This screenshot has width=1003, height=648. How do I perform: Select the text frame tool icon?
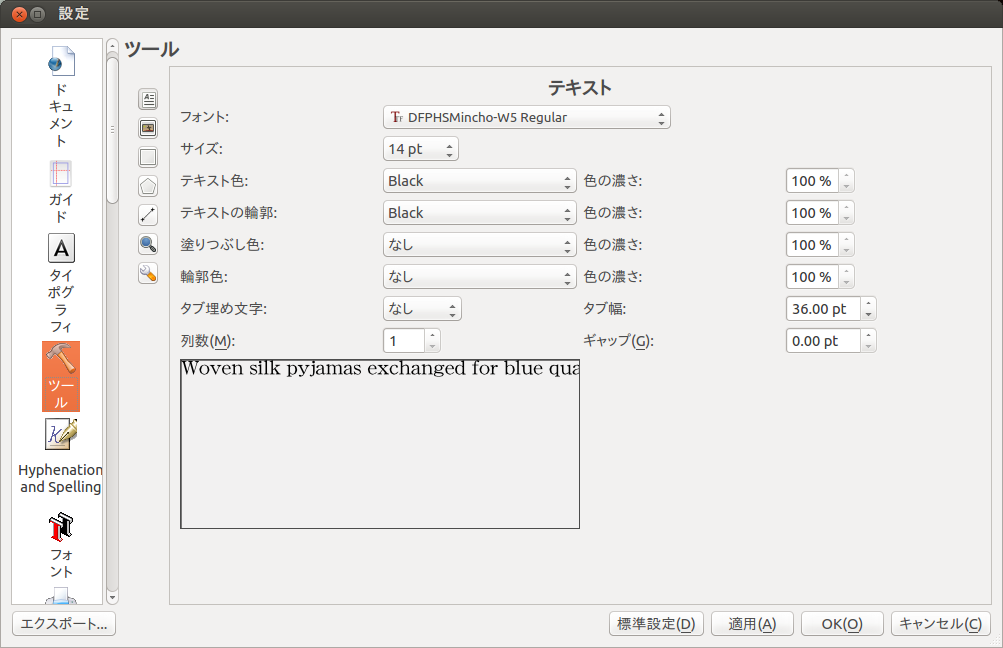pos(148,99)
